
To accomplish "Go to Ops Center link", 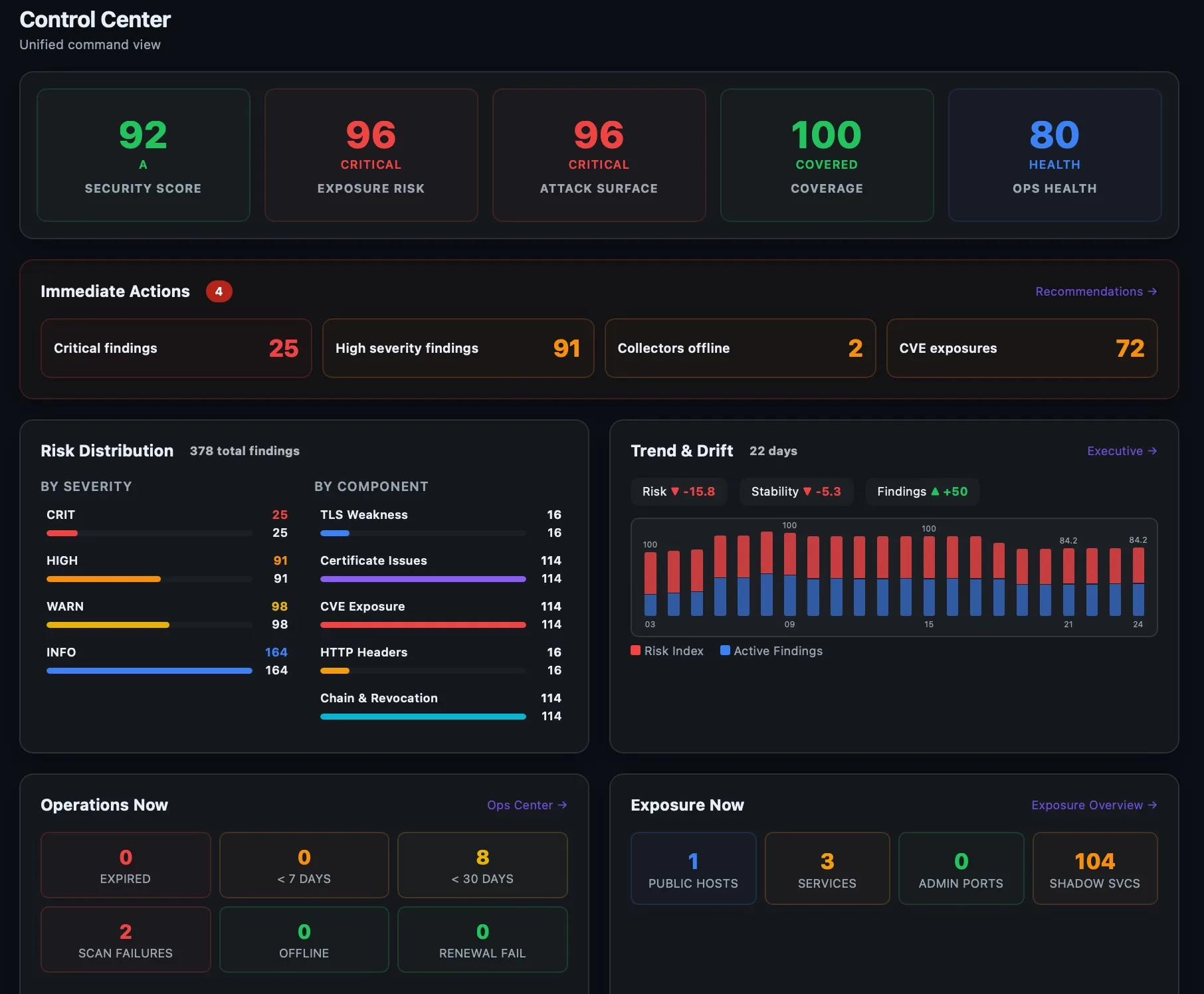I will [x=527, y=805].
